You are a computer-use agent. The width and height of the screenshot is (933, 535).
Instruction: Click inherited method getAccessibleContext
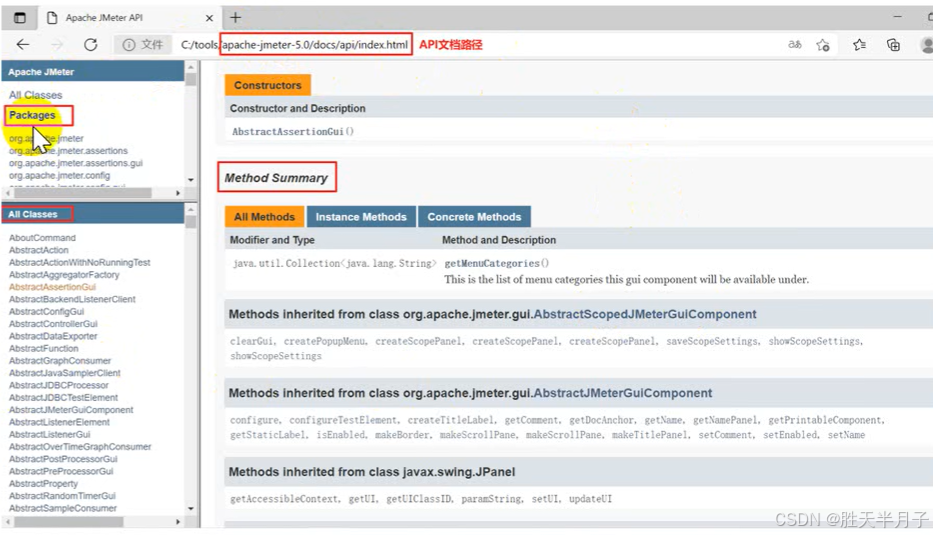coord(284,499)
